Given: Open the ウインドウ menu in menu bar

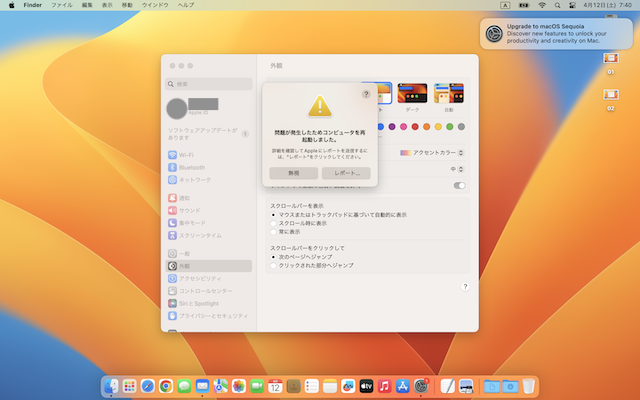Looking at the screenshot, I should 154,5.
